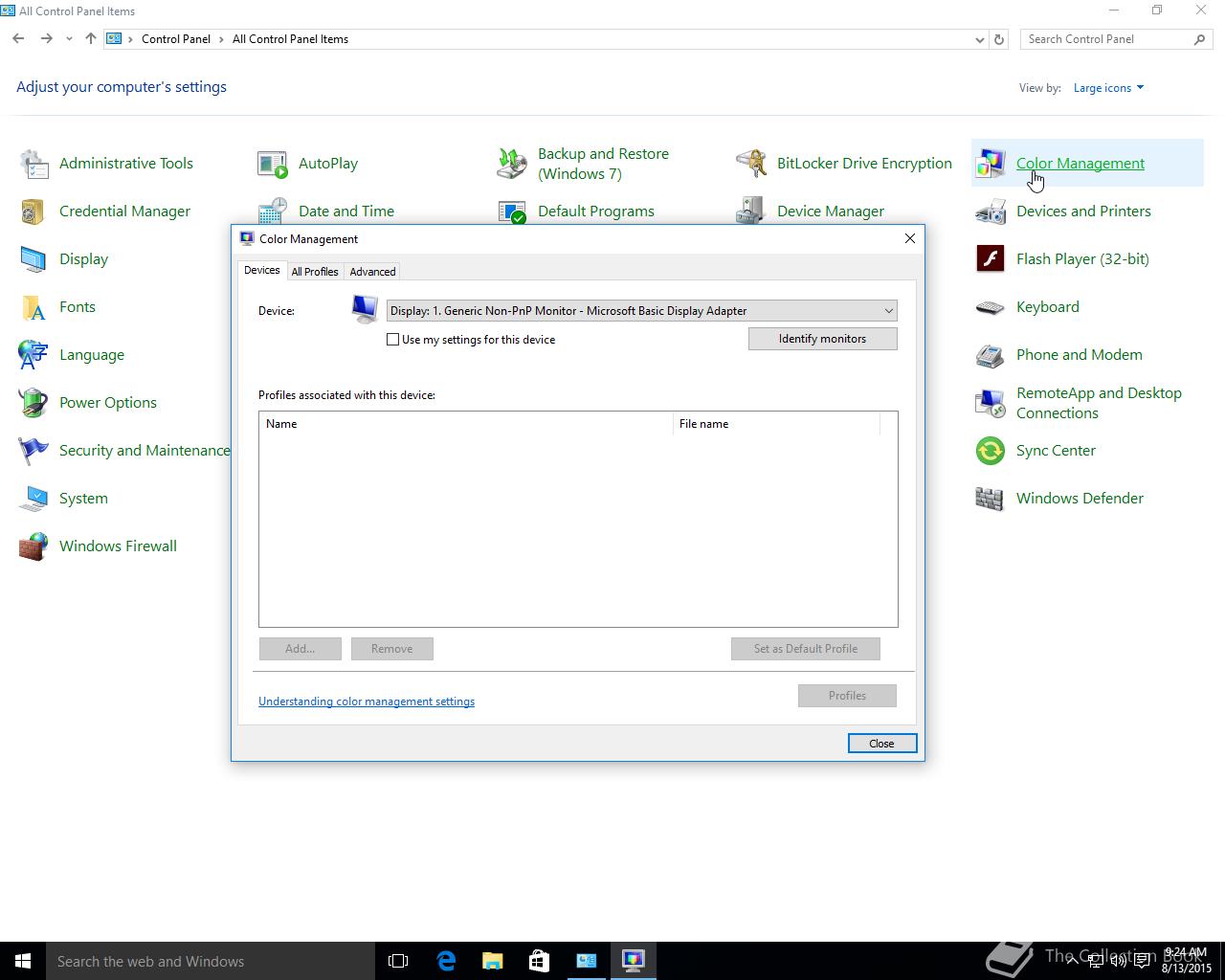Open Backup and Restore (Windows 7) icon
Viewport: 1225px width, 980px height.
[512, 164]
